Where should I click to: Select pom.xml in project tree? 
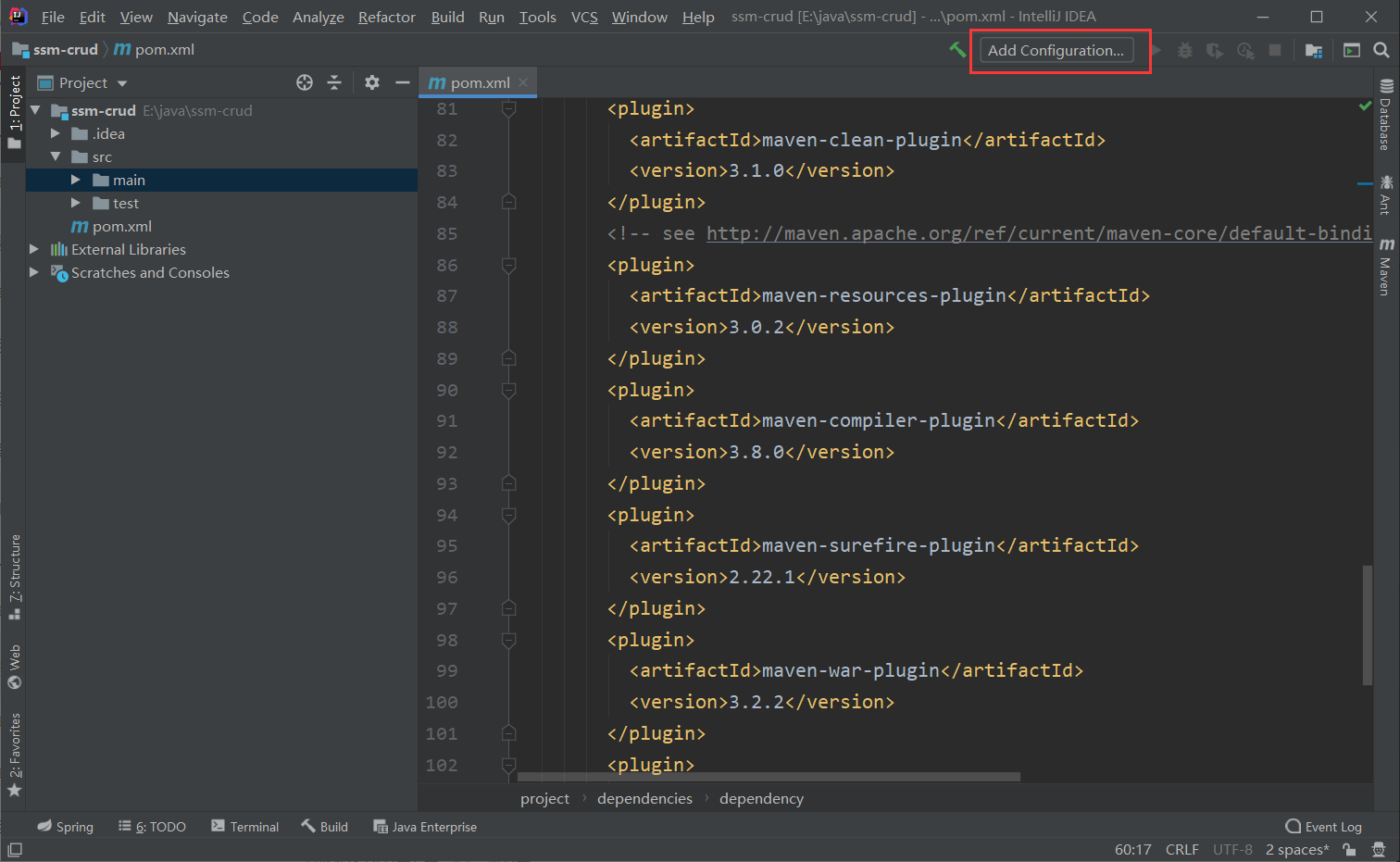[111, 226]
